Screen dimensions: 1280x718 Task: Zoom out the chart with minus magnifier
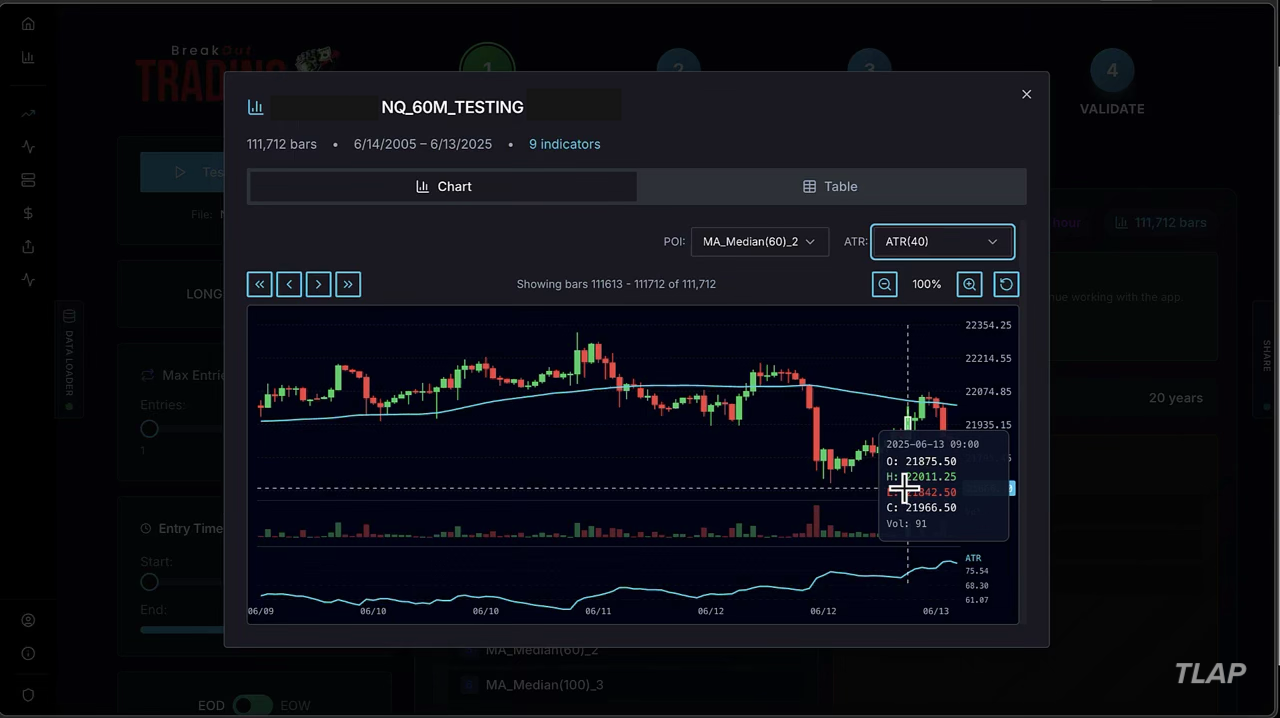884,284
